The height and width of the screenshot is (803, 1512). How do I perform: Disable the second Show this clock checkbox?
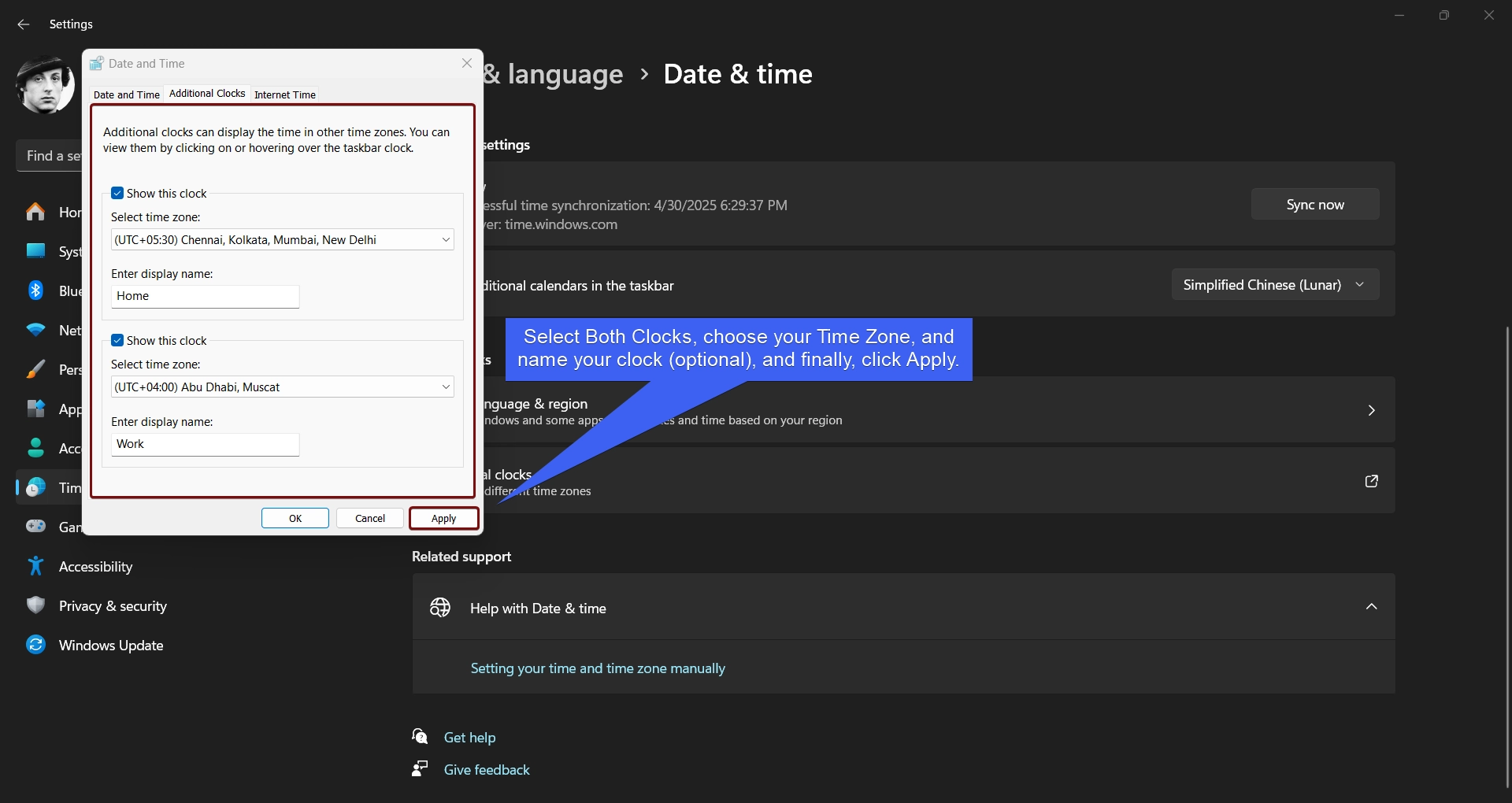point(117,340)
